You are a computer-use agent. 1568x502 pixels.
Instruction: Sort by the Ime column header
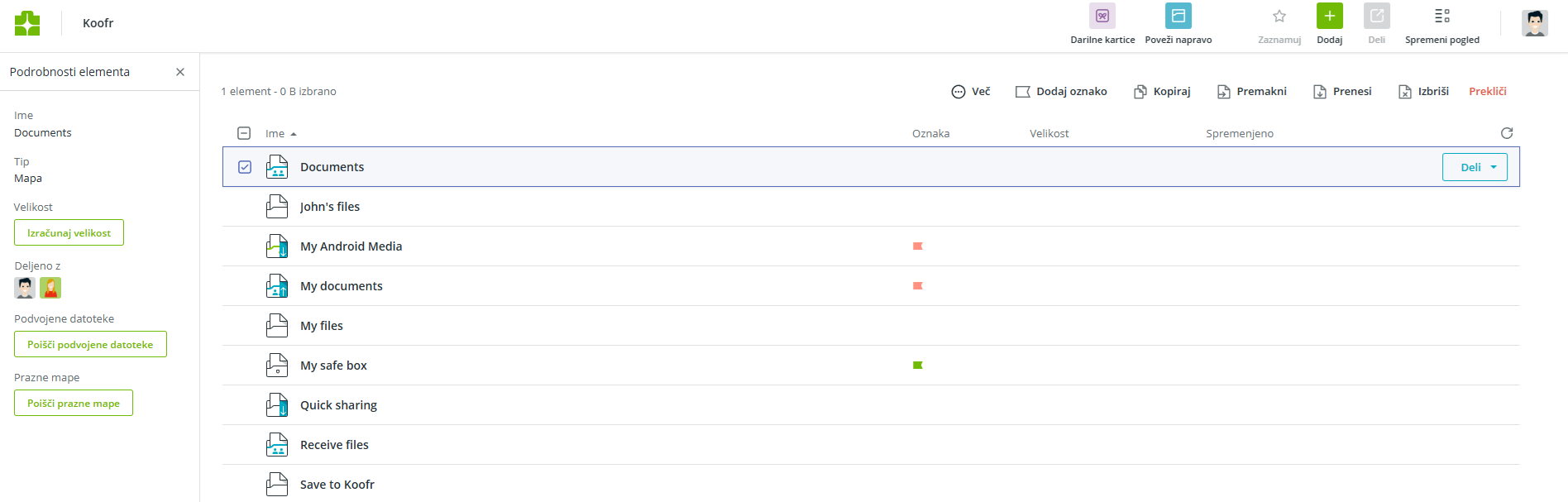[280, 134]
